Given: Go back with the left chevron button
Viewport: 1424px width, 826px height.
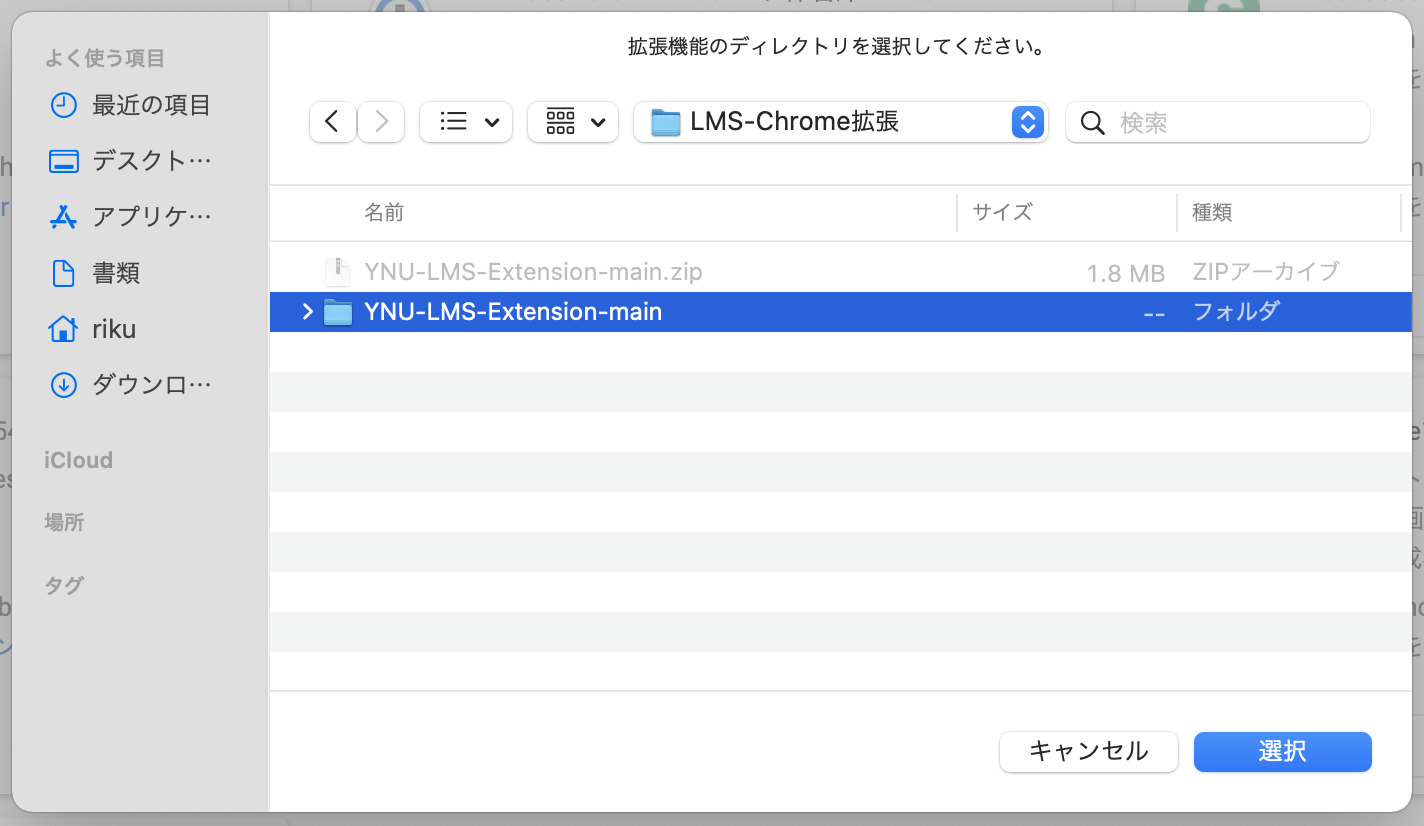Looking at the screenshot, I should 333,122.
